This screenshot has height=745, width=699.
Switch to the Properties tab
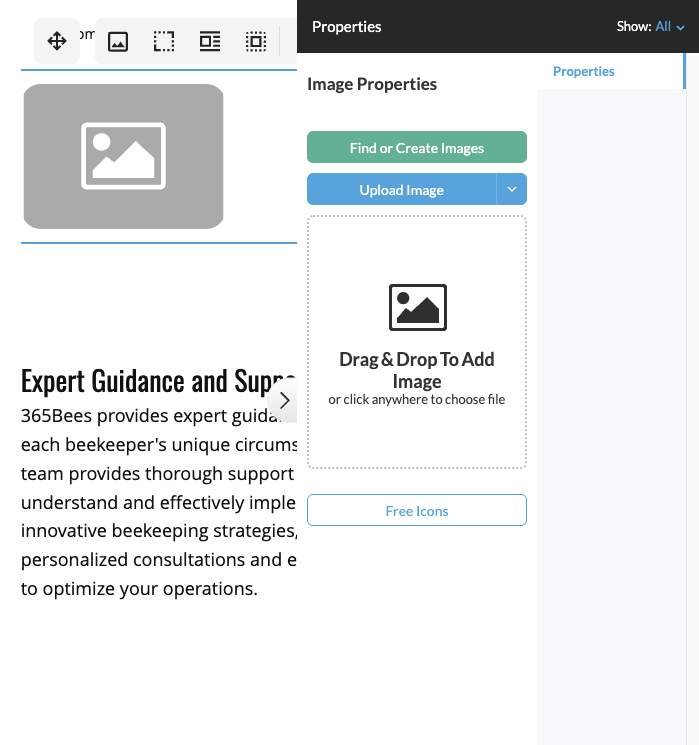click(x=584, y=71)
